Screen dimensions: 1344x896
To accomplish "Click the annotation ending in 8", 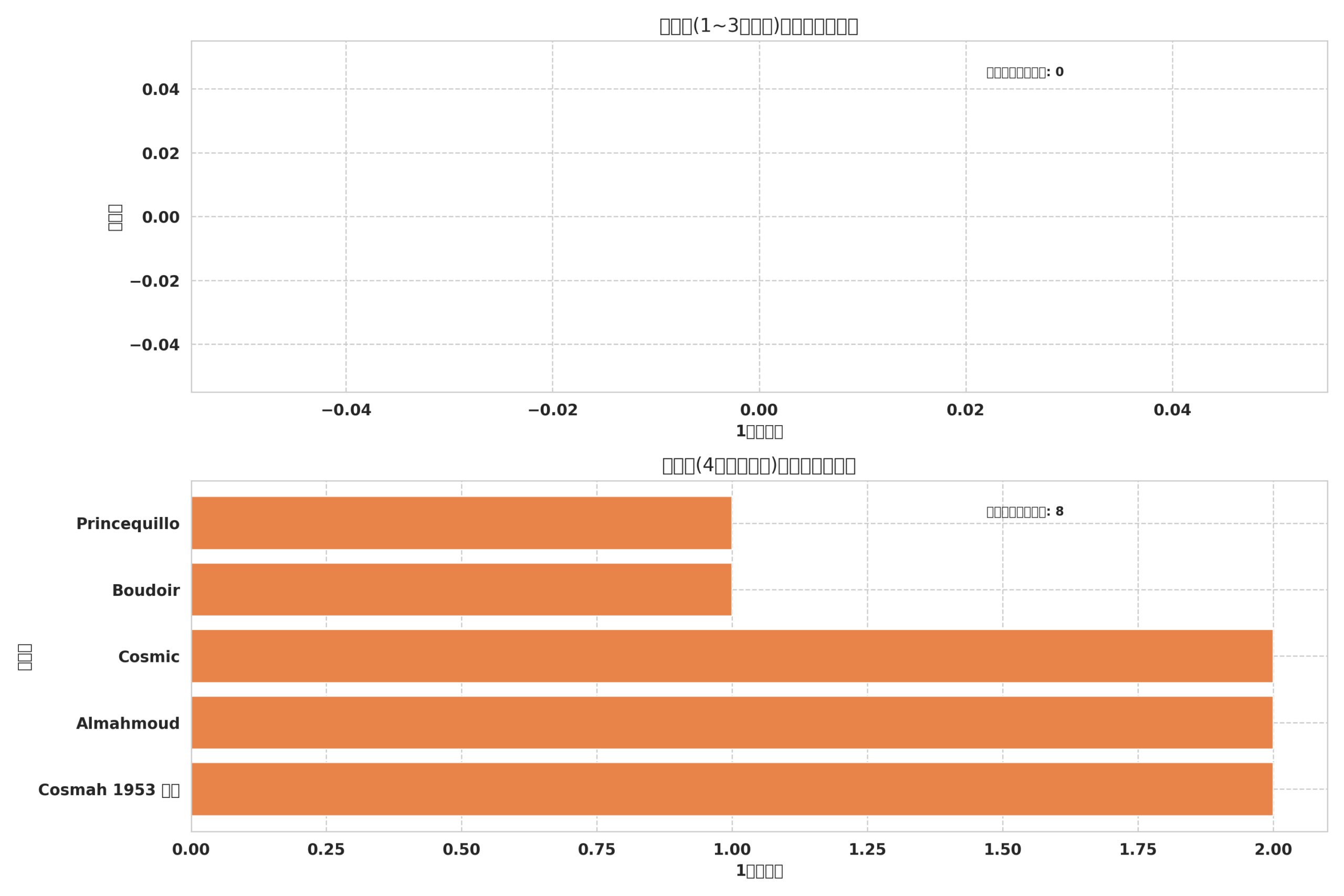I will [x=1025, y=512].
